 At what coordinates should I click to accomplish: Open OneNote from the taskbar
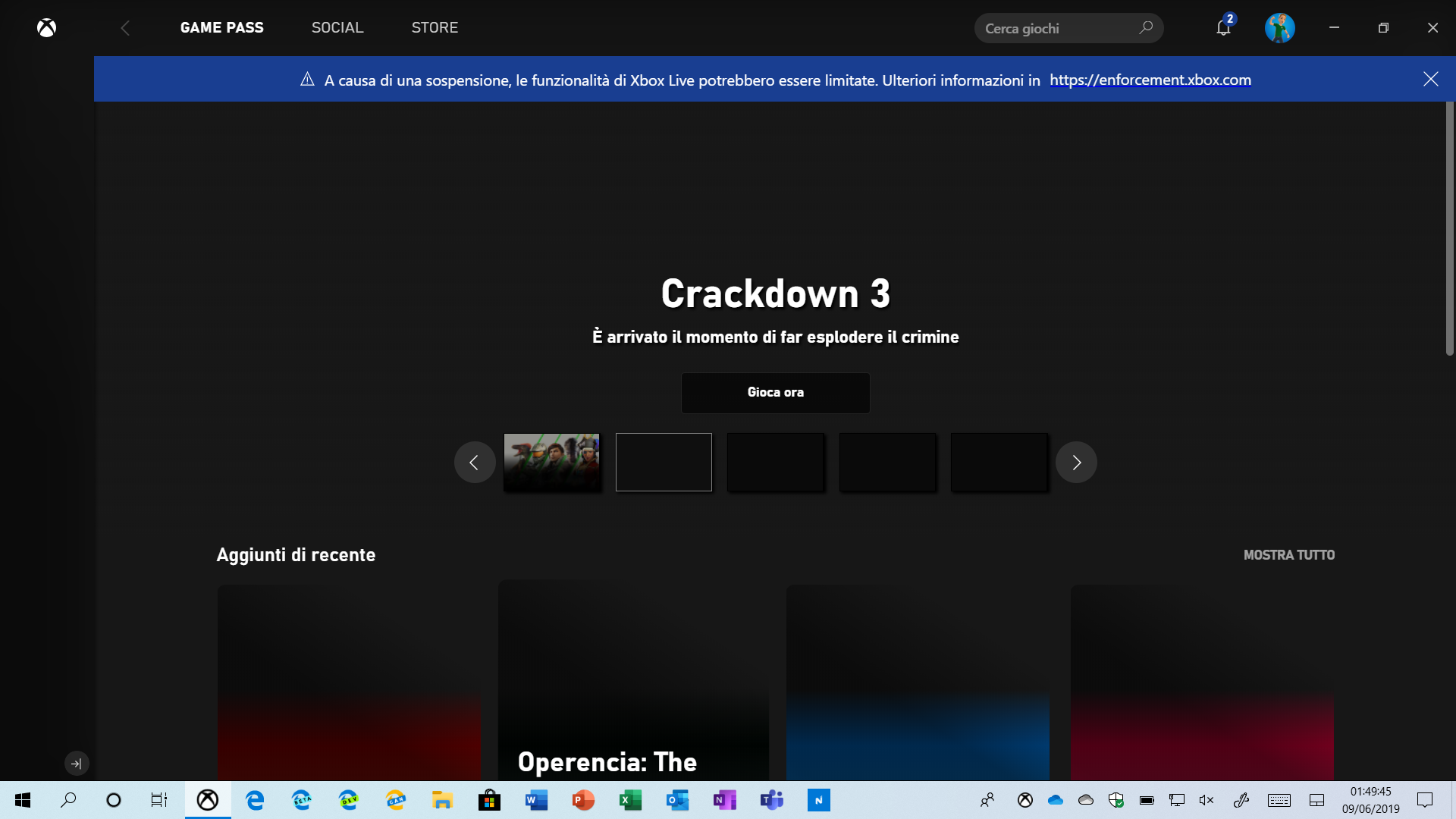(x=725, y=800)
